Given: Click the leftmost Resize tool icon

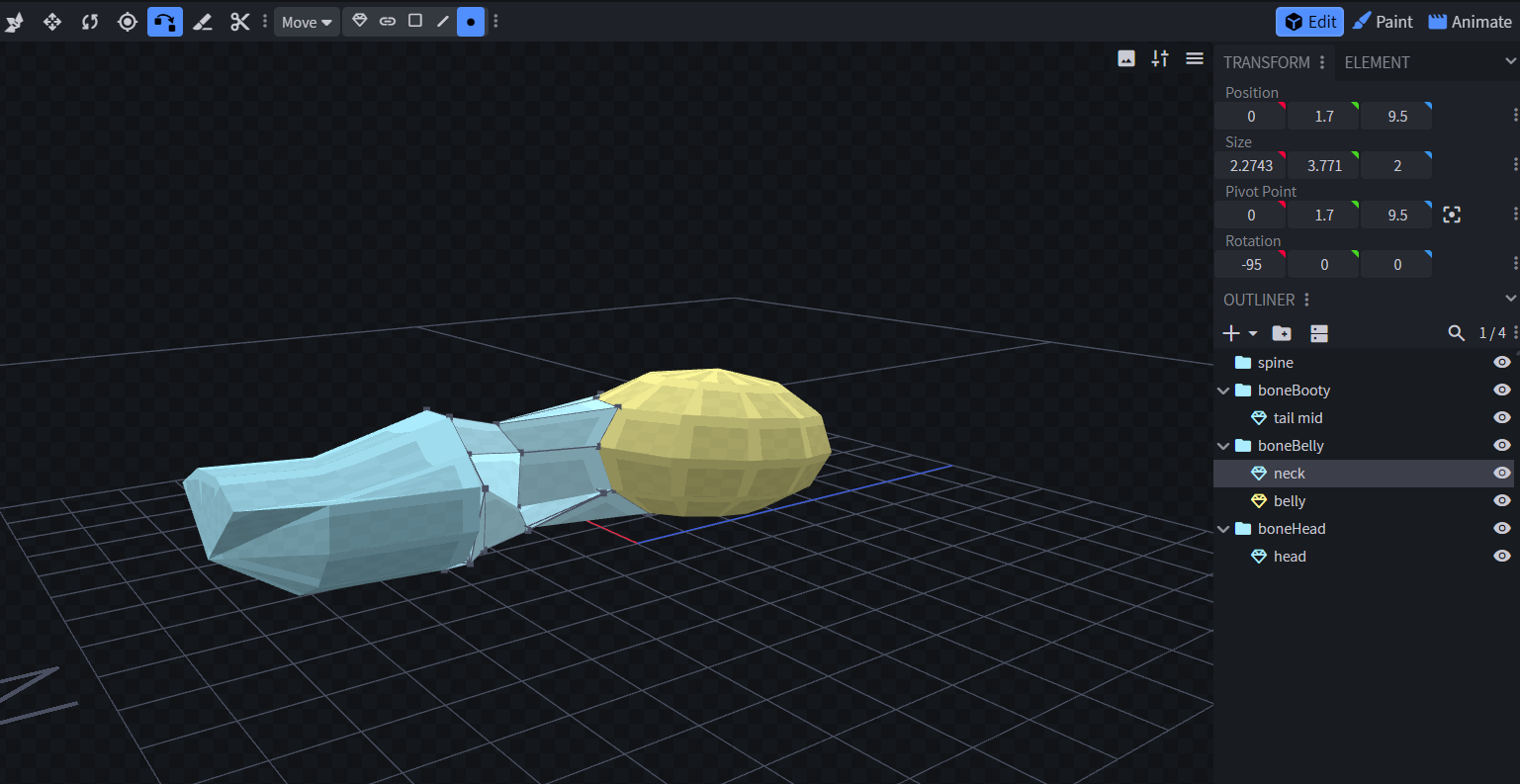Looking at the screenshot, I should (x=15, y=22).
